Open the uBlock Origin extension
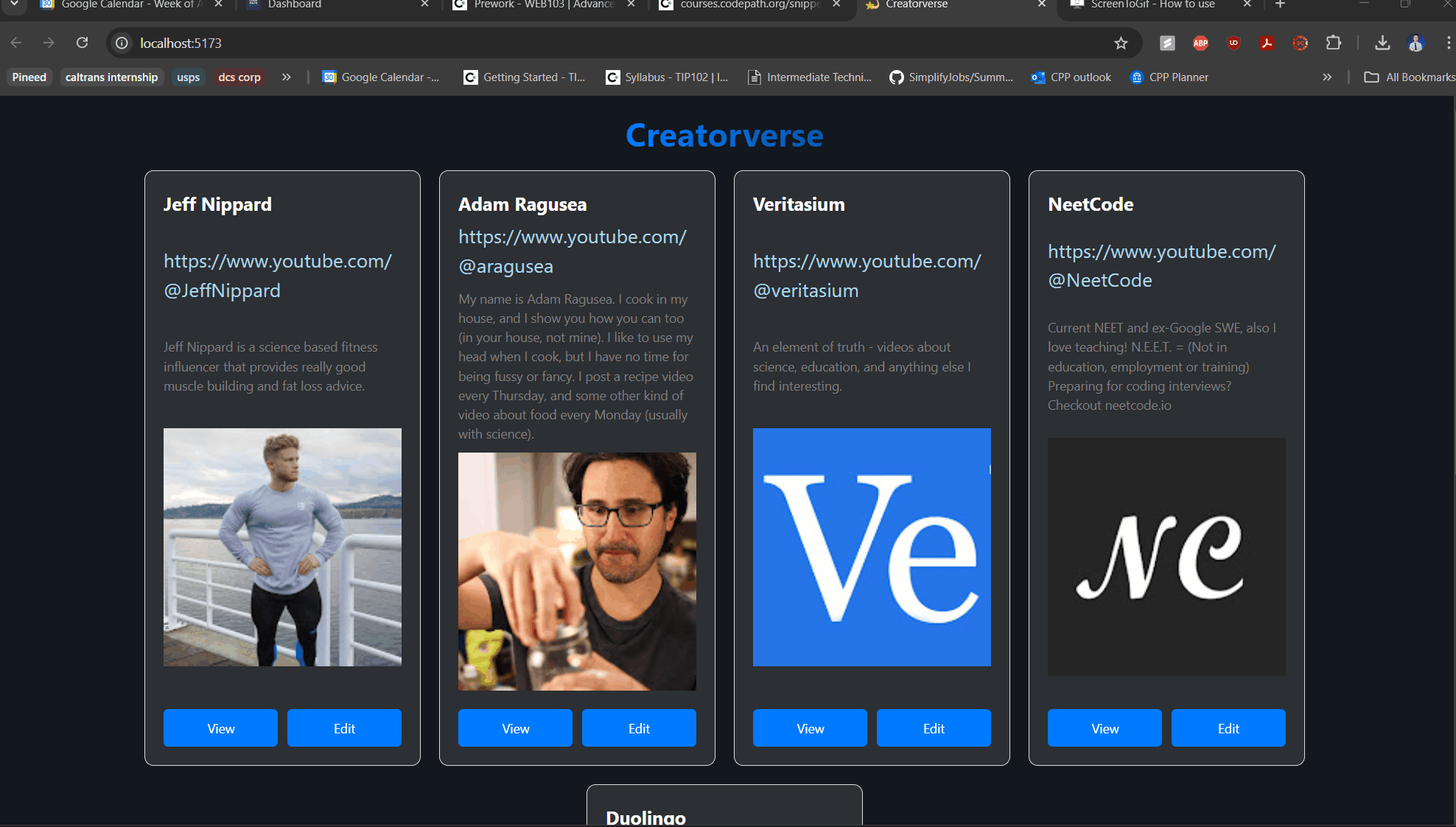The width and height of the screenshot is (1456, 827). [1233, 43]
